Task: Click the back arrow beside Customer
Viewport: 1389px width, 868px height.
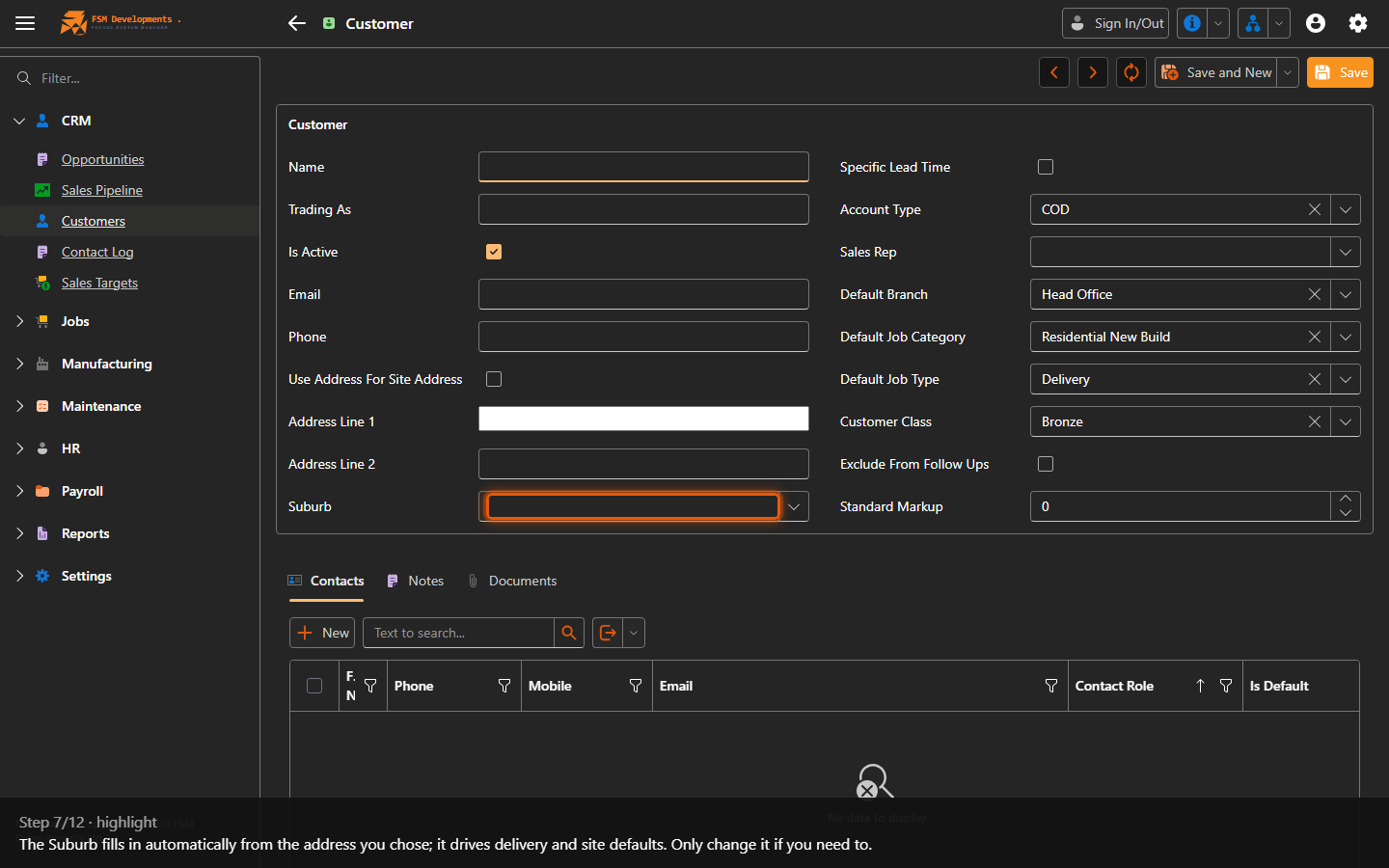Action: [297, 23]
